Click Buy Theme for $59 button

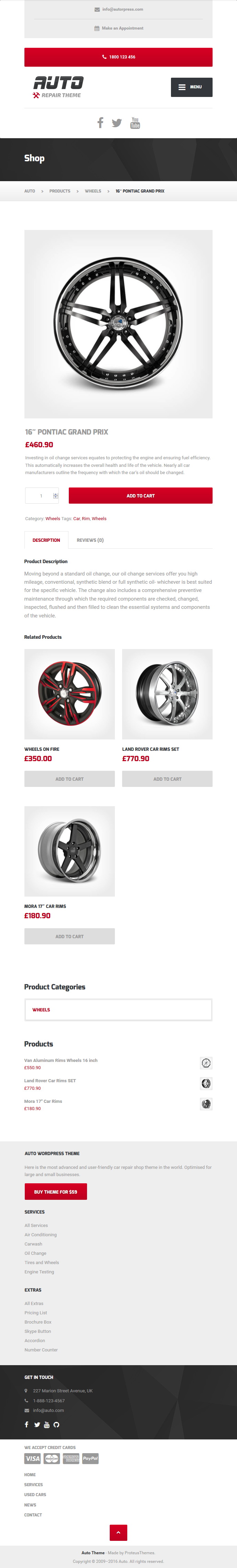[x=55, y=1191]
